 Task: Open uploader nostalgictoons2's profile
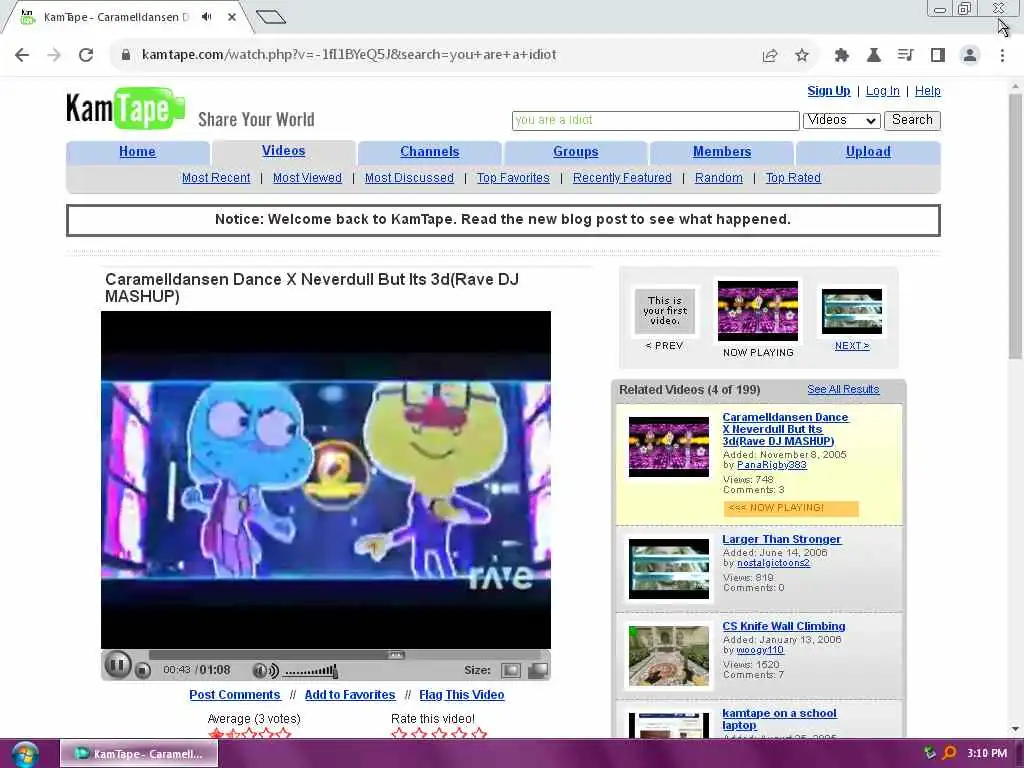pyautogui.click(x=773, y=563)
